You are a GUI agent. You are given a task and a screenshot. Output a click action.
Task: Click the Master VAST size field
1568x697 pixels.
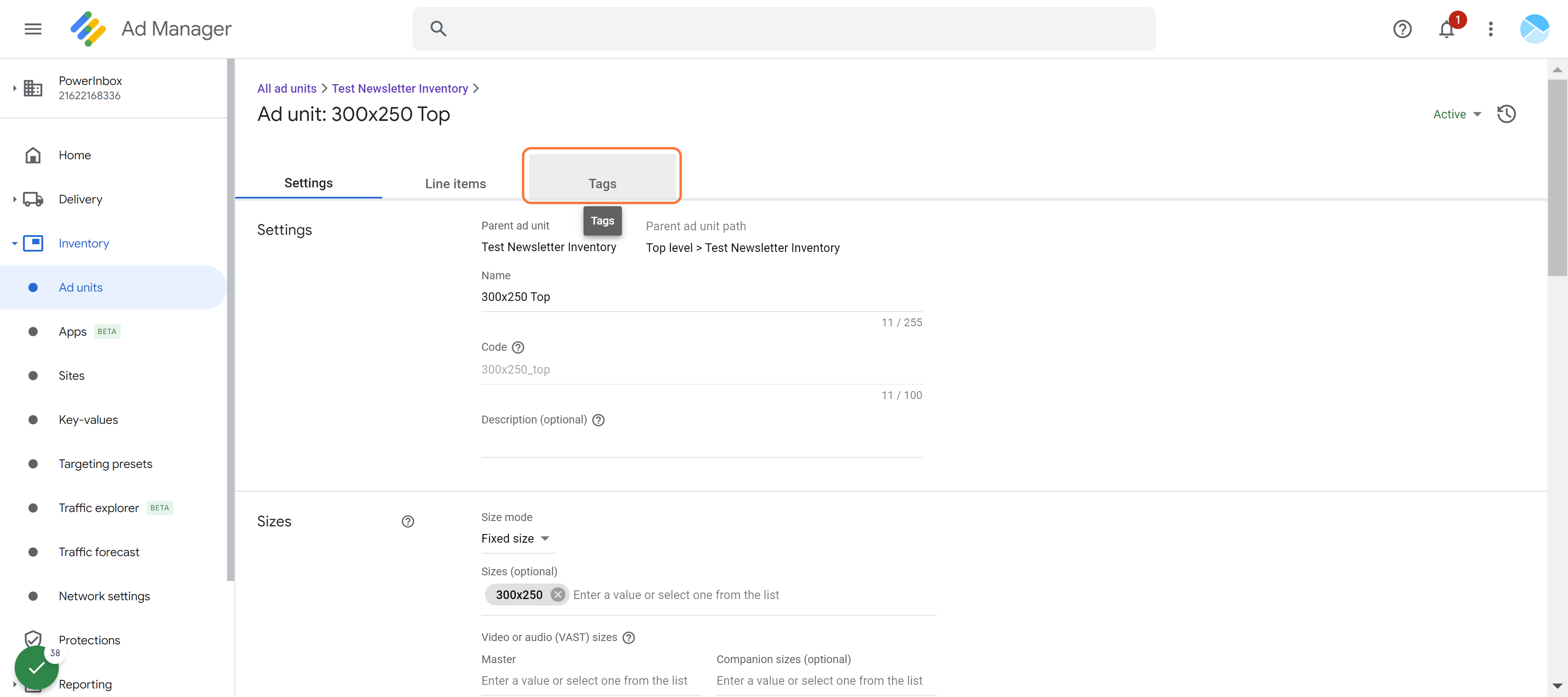coord(591,681)
